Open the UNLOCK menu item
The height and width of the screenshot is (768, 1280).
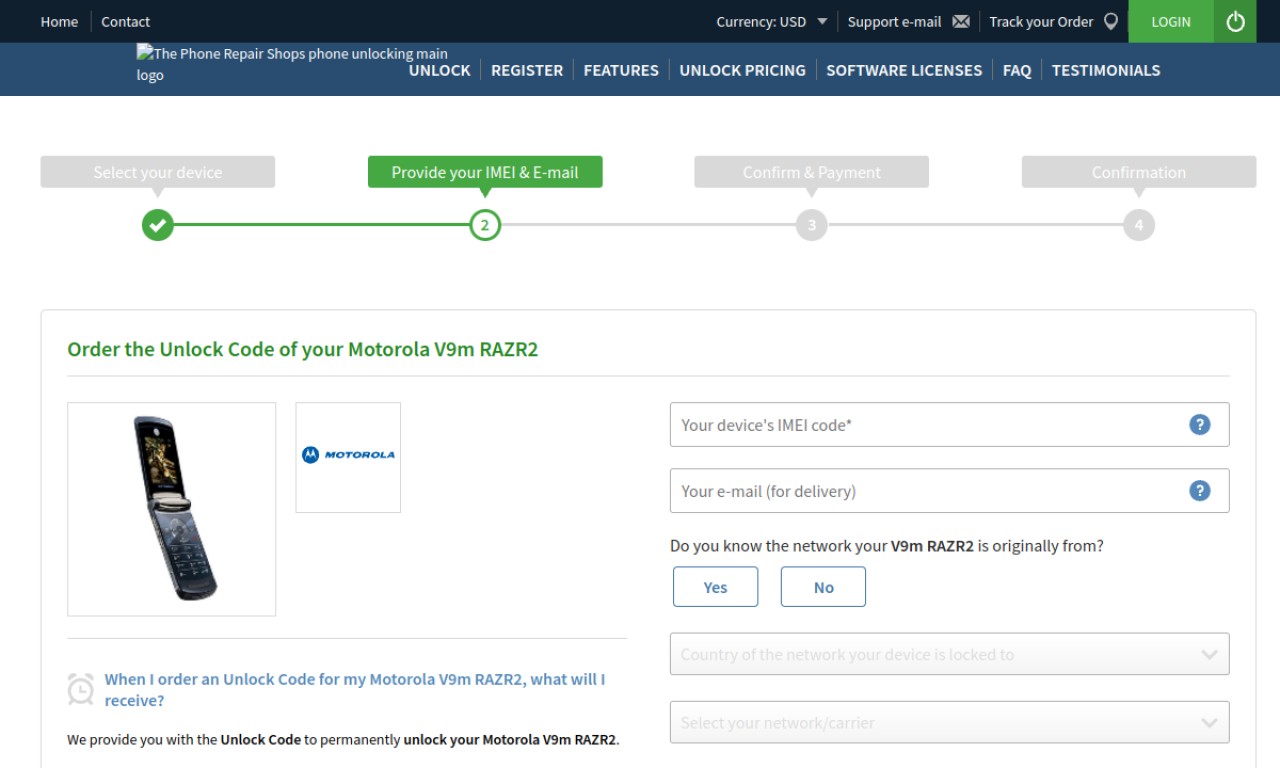click(x=439, y=70)
